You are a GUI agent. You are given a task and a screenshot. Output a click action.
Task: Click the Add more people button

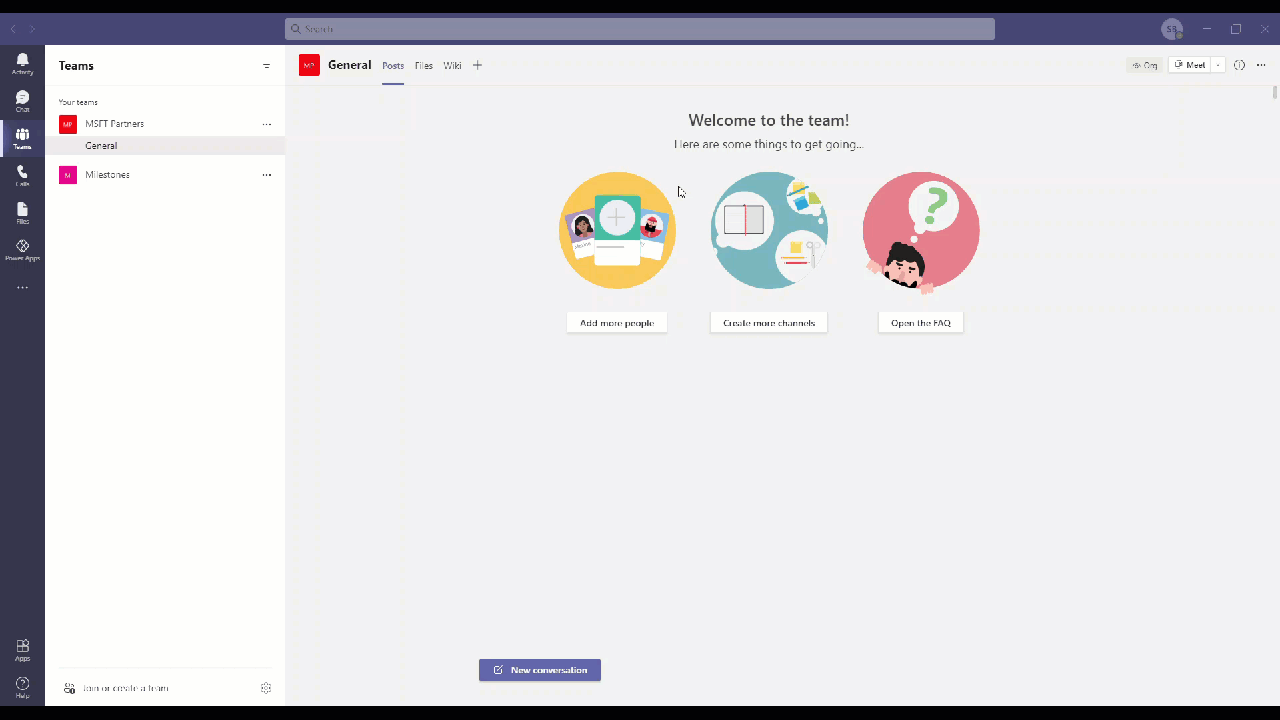pyautogui.click(x=617, y=323)
